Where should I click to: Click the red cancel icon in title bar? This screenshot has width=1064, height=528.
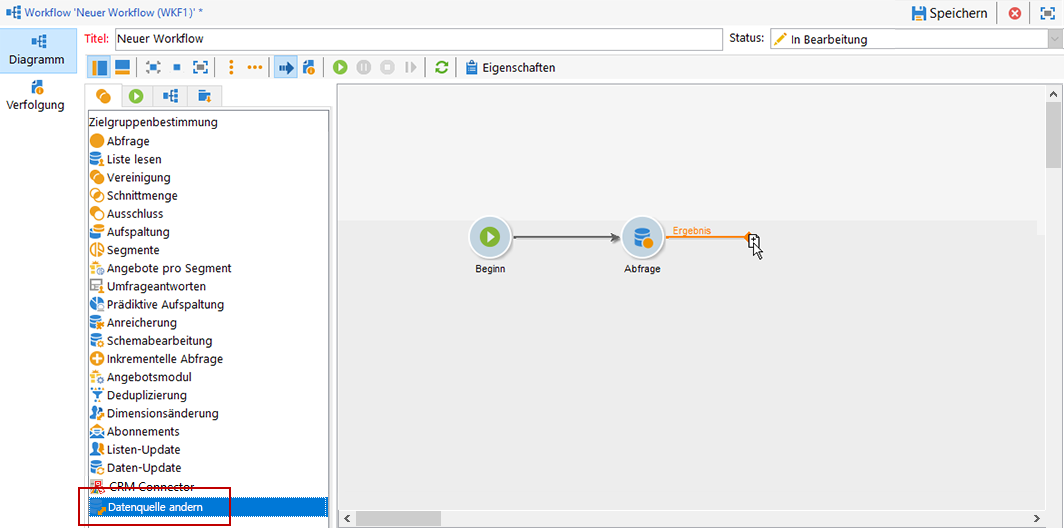tap(1015, 13)
